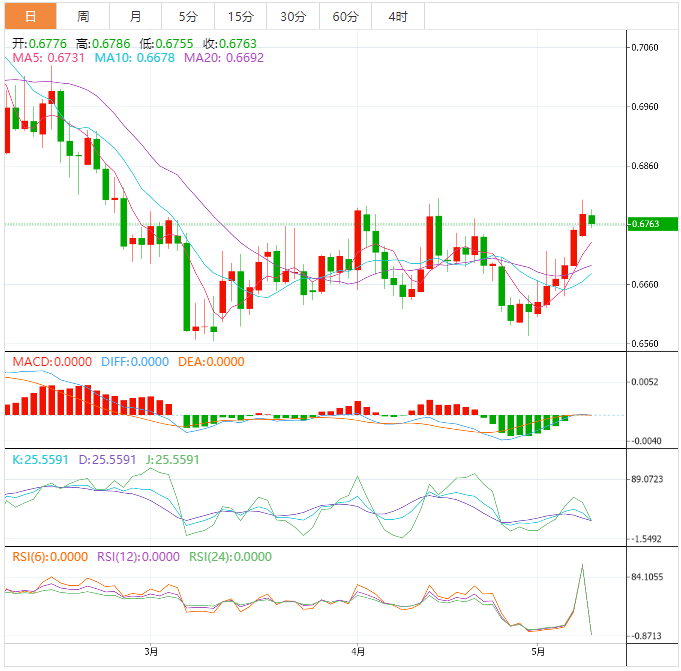The width and height of the screenshot is (681, 671).
Task: Click the DIFF:0.0000 indicator label
Action: (x=135, y=362)
